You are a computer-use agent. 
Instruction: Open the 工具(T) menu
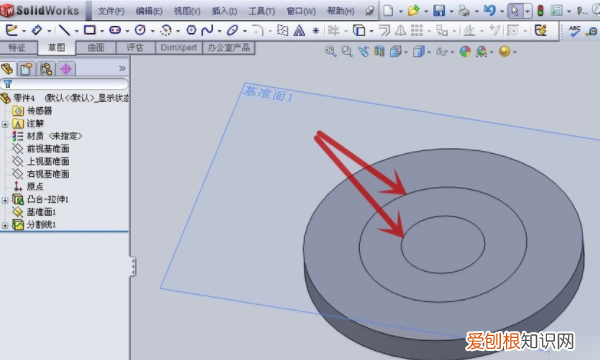point(262,11)
